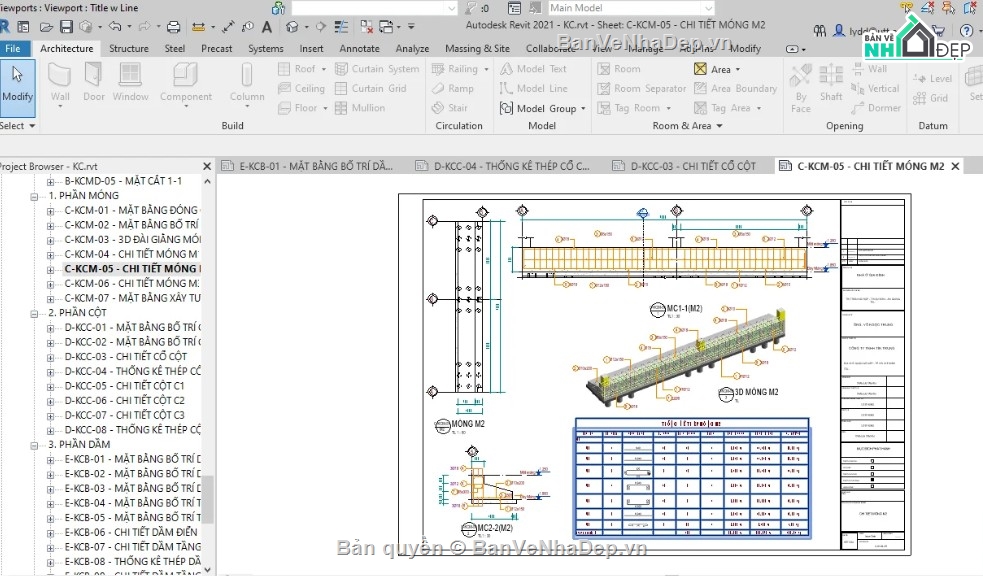The height and width of the screenshot is (576, 983).
Task: Switch to the Massing & Site ribbon tab
Action: [477, 48]
